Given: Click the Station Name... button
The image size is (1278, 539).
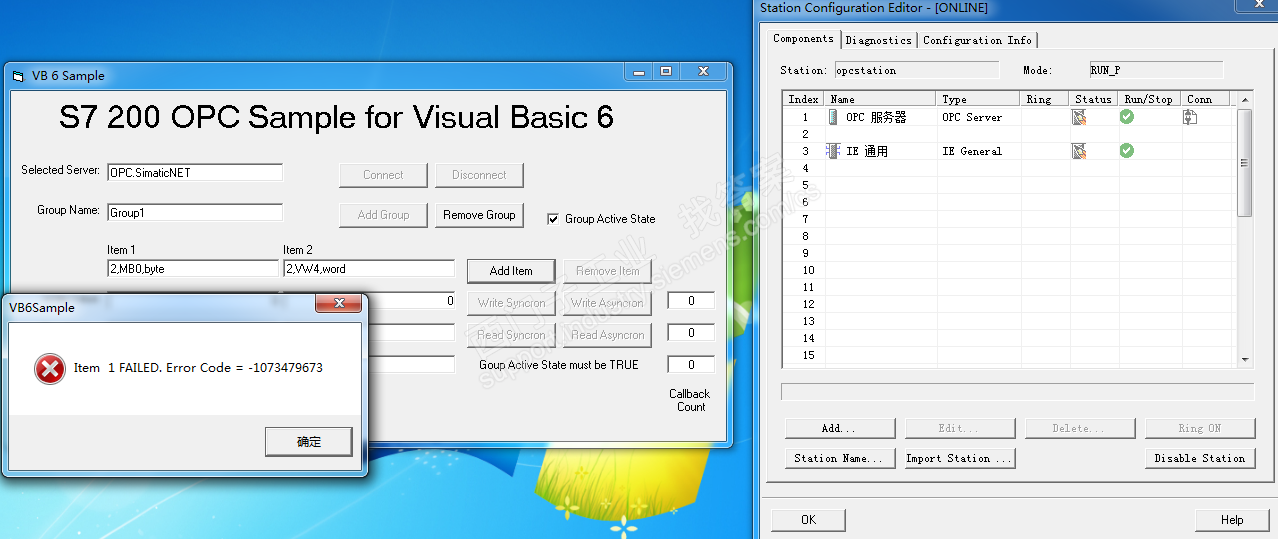Looking at the screenshot, I should pyautogui.click(x=839, y=458).
